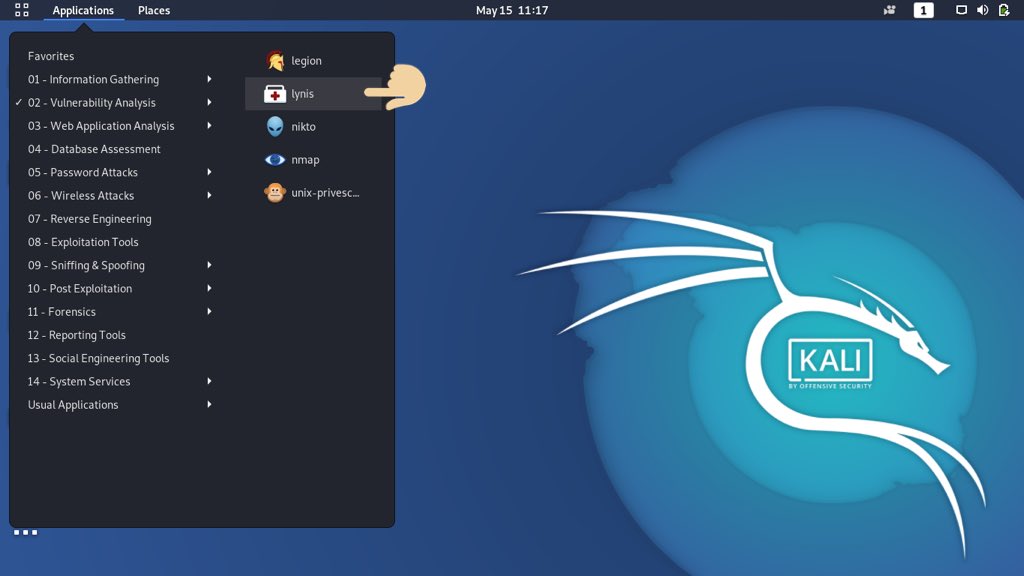Click the 14 - System Services label

(79, 381)
